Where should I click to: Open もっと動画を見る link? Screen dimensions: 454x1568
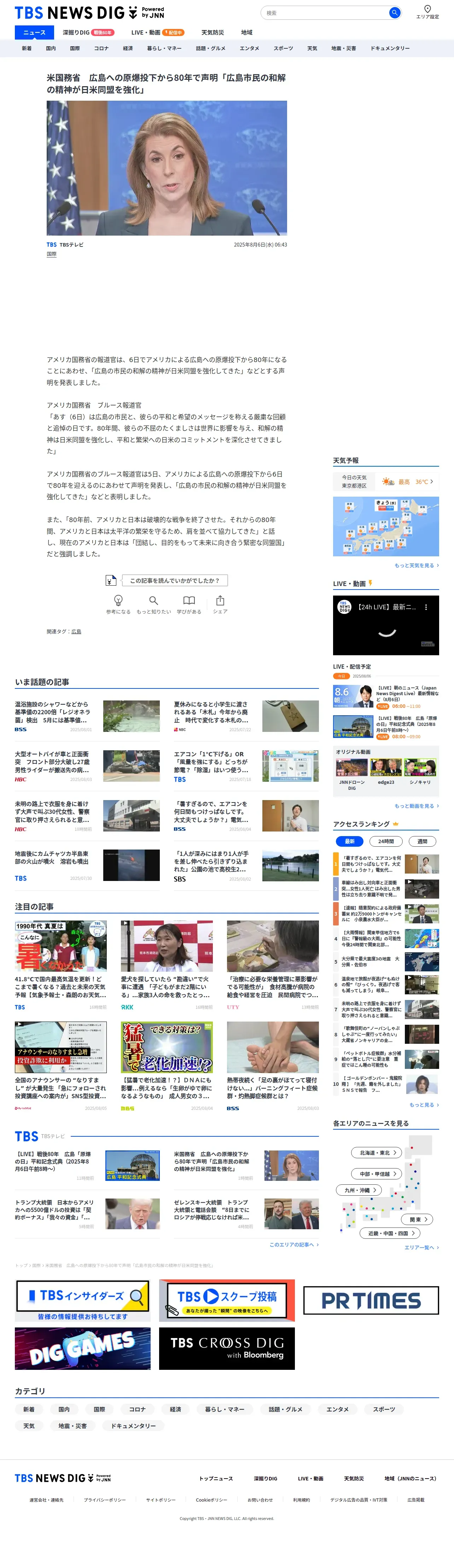[x=416, y=806]
